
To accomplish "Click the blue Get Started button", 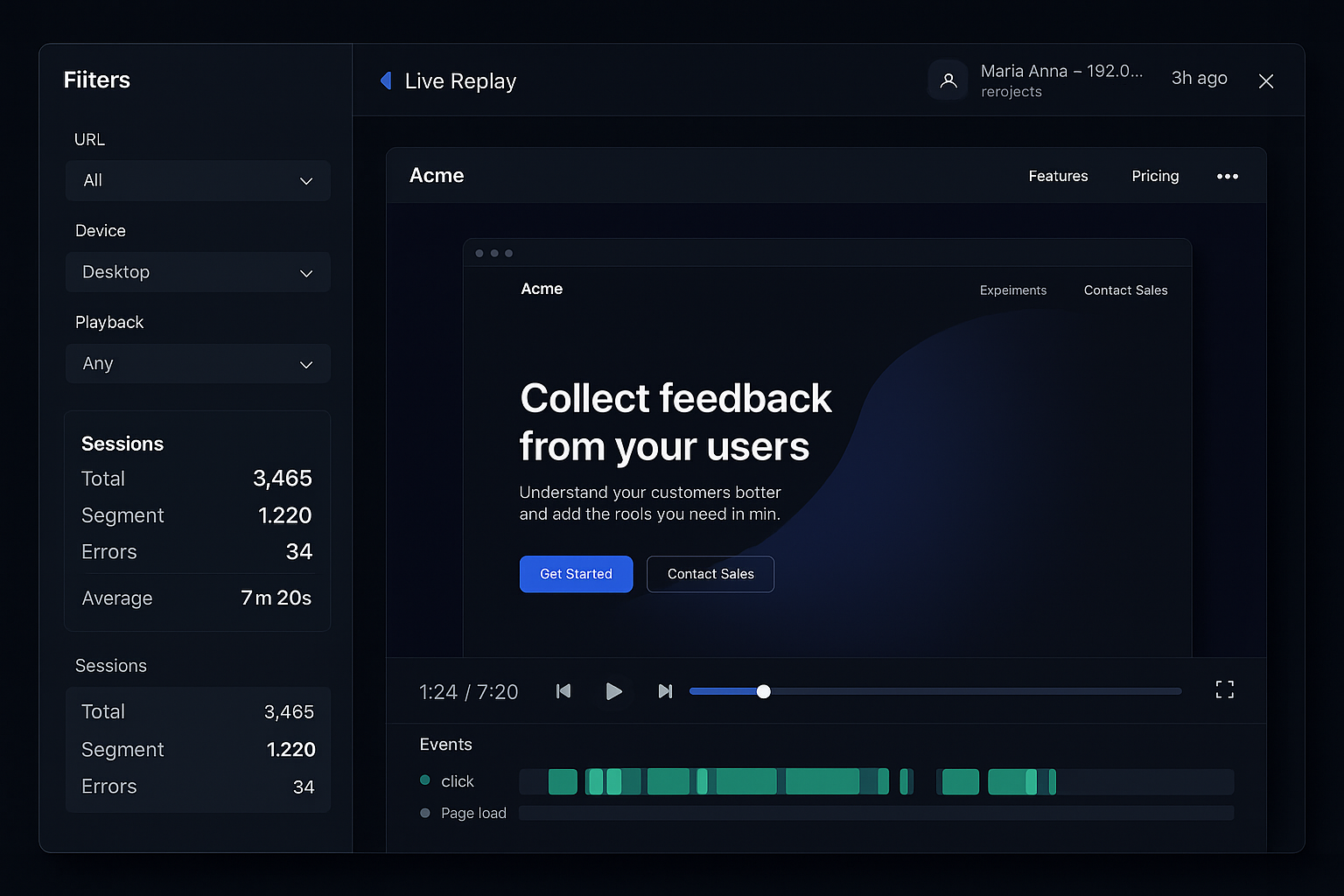I will tap(576, 574).
